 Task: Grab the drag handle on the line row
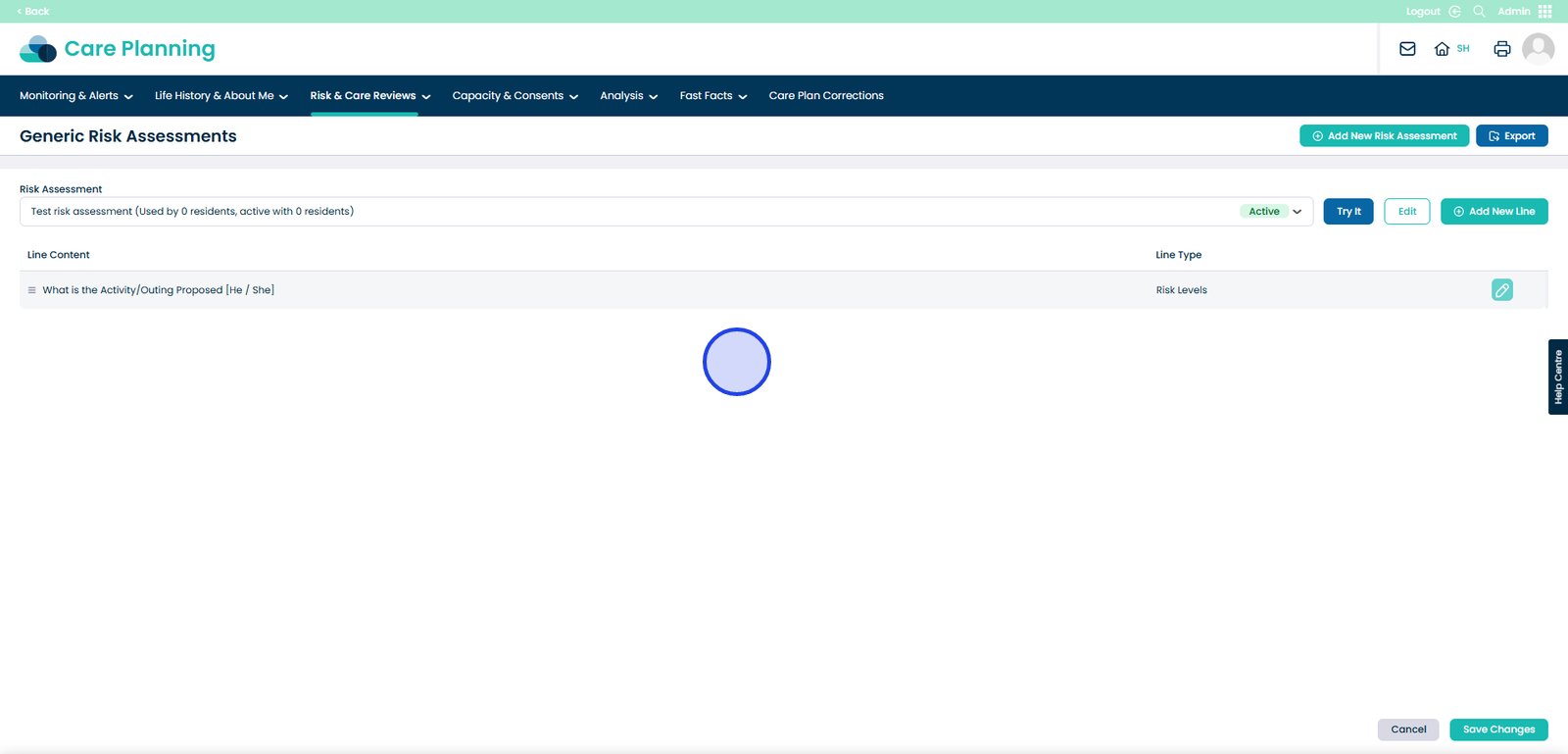click(32, 290)
